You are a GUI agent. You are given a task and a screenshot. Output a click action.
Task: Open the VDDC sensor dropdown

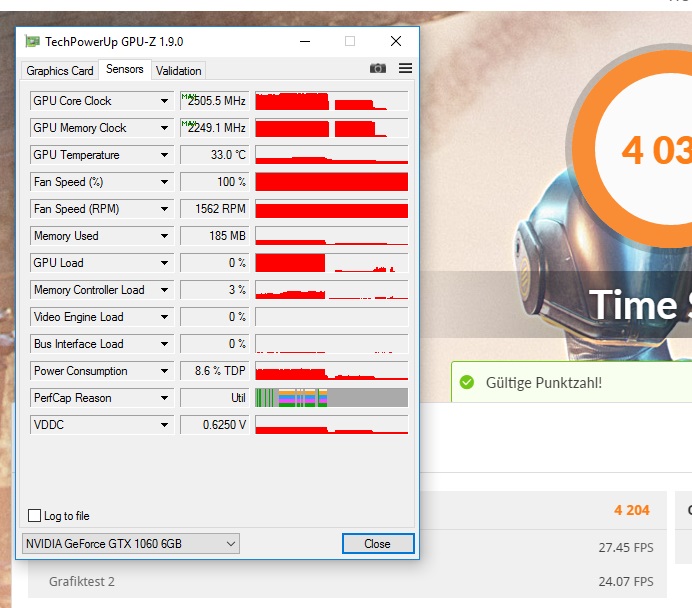(x=164, y=425)
